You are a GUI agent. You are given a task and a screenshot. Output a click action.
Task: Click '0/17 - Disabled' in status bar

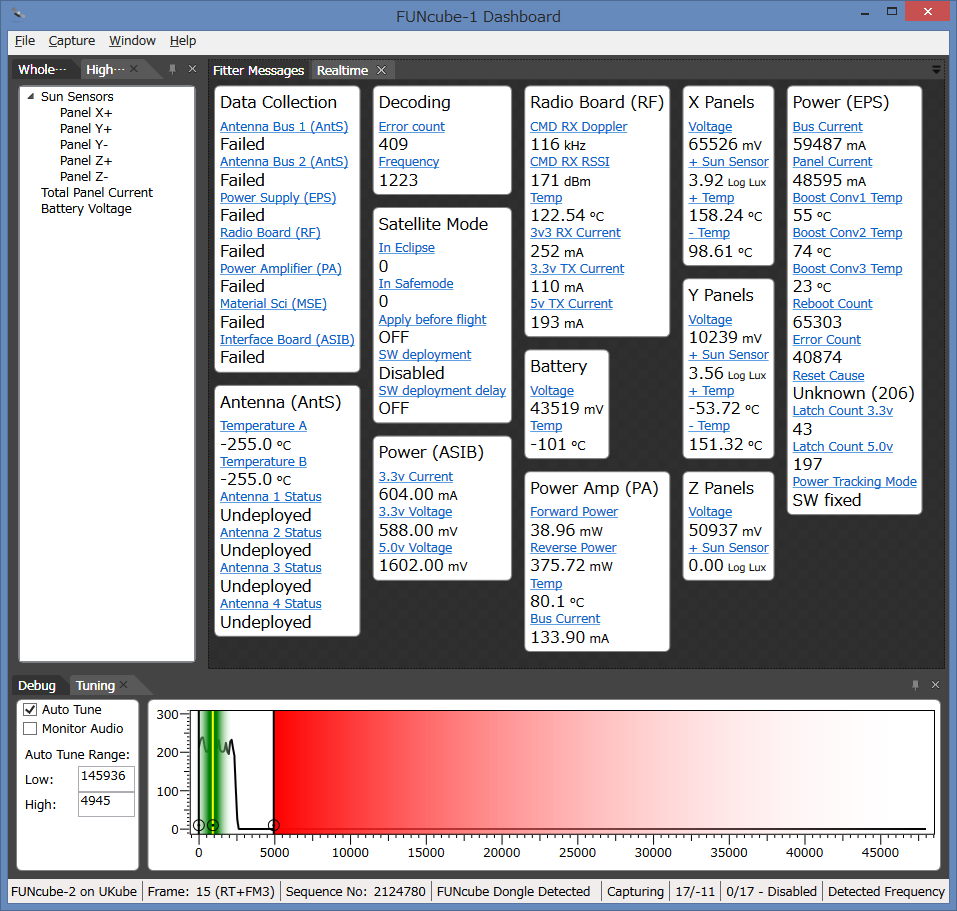[771, 891]
